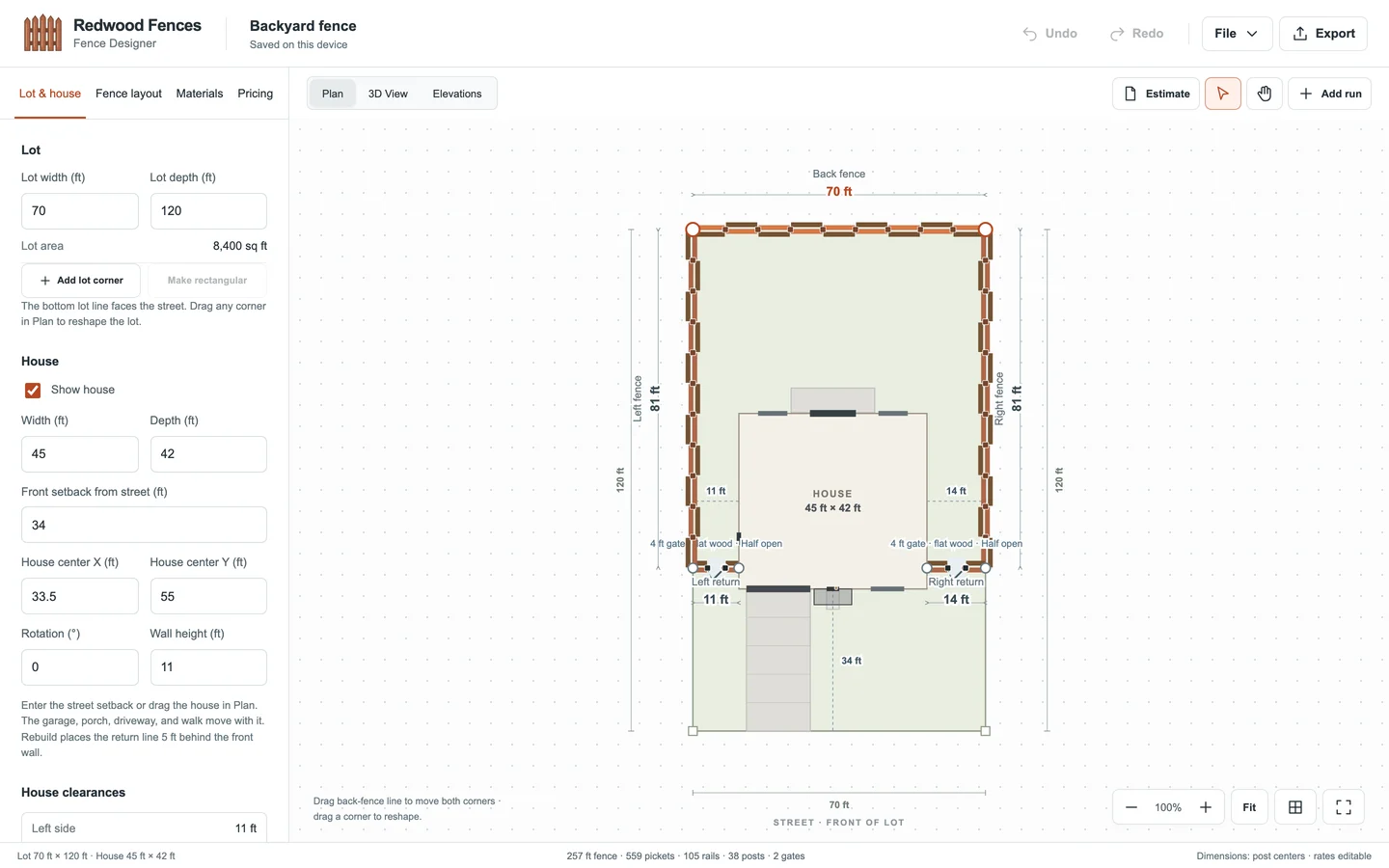Focus the House center X field
1389x868 pixels.
click(x=80, y=597)
